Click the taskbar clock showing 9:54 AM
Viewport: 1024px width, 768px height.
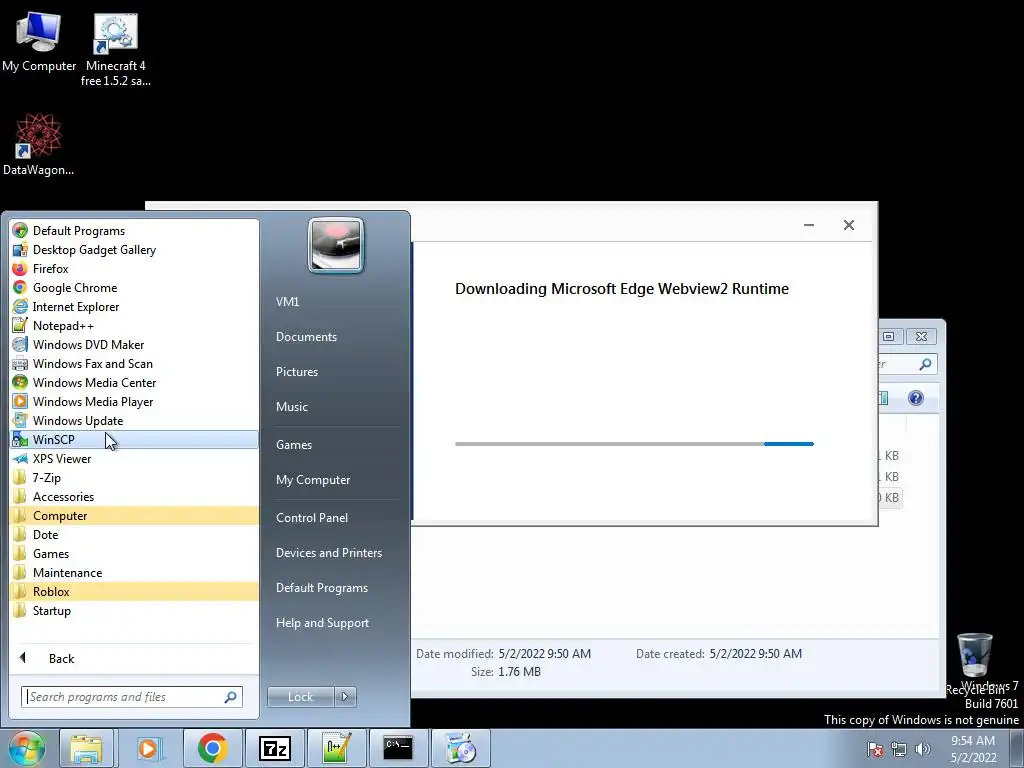[x=973, y=749]
